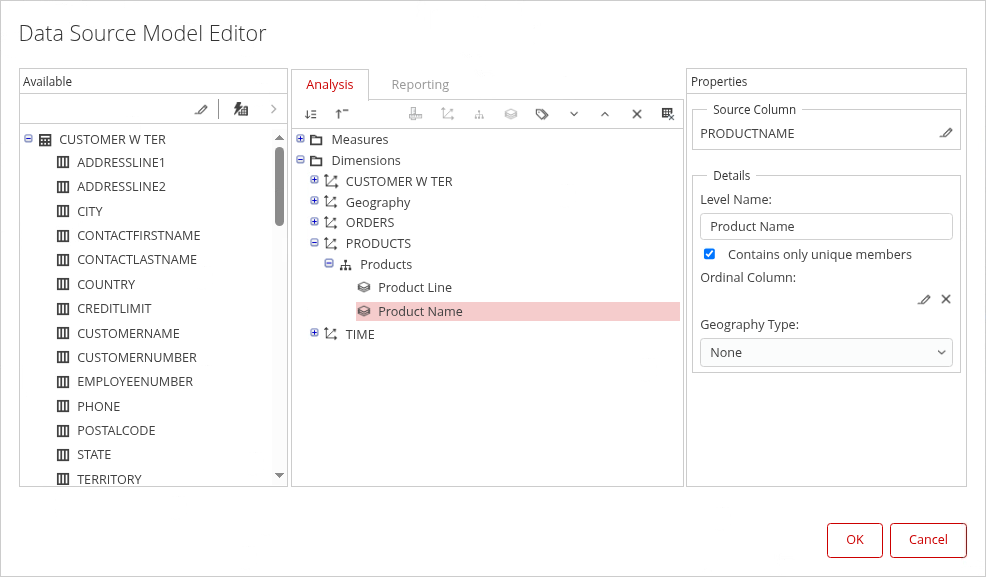Edit source column PRODUCTNAME with pencil icon
986x577 pixels.
946,133
